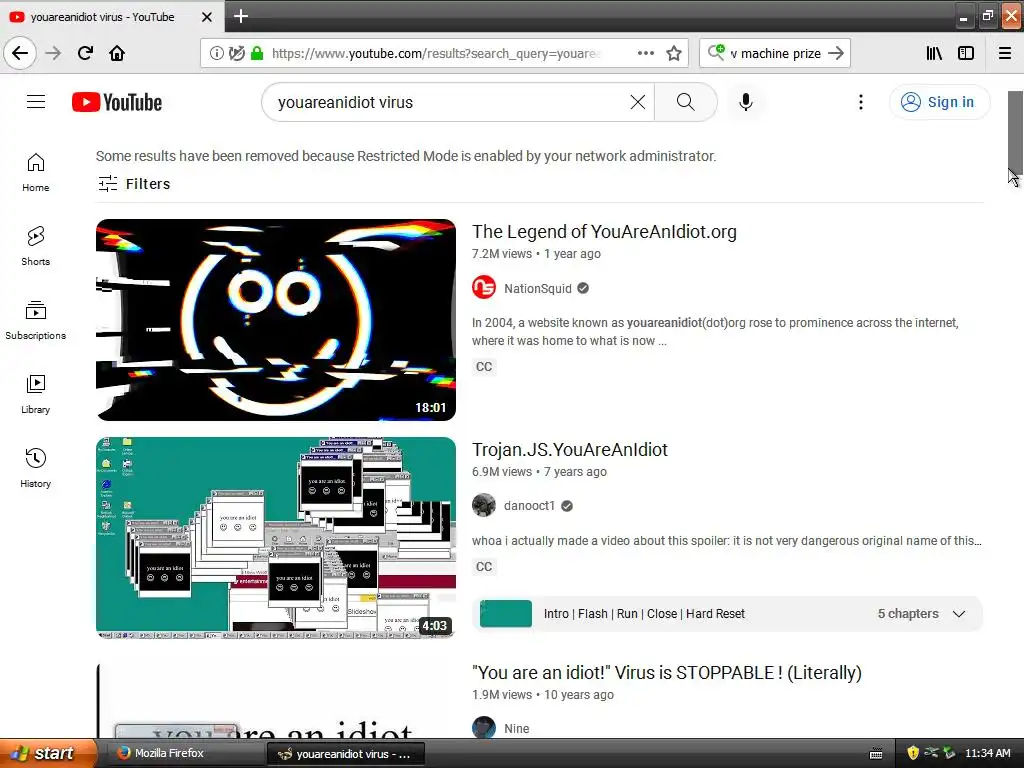Click the 11:34 AM taskbar clock
Screen dimensions: 1024x768
pyautogui.click(x=987, y=753)
